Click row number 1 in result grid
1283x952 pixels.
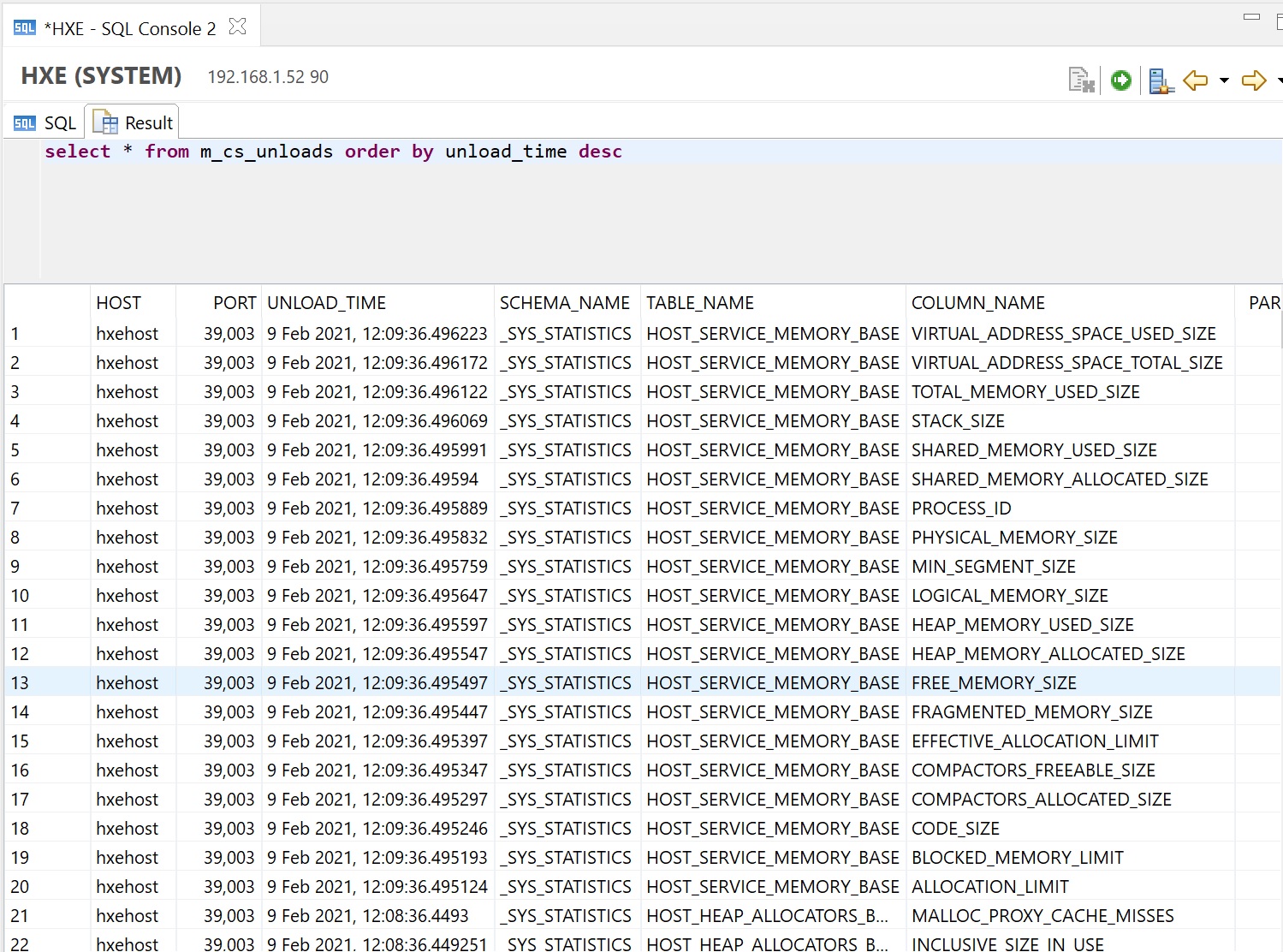[x=15, y=334]
